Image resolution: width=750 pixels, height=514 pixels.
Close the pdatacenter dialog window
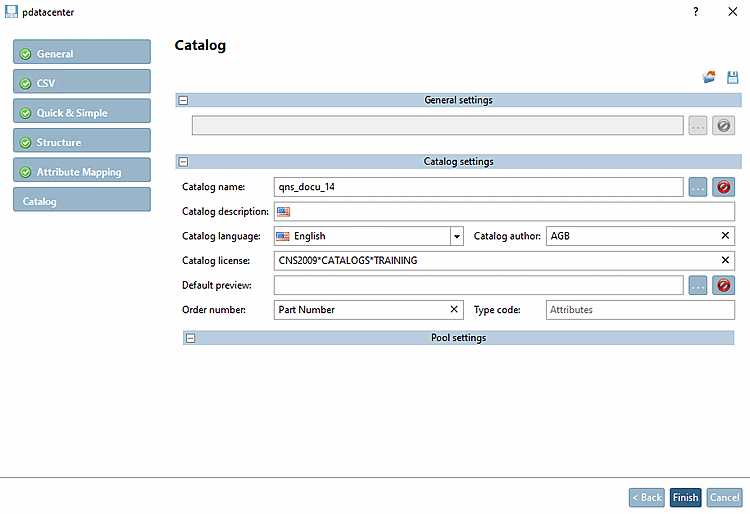[x=732, y=11]
